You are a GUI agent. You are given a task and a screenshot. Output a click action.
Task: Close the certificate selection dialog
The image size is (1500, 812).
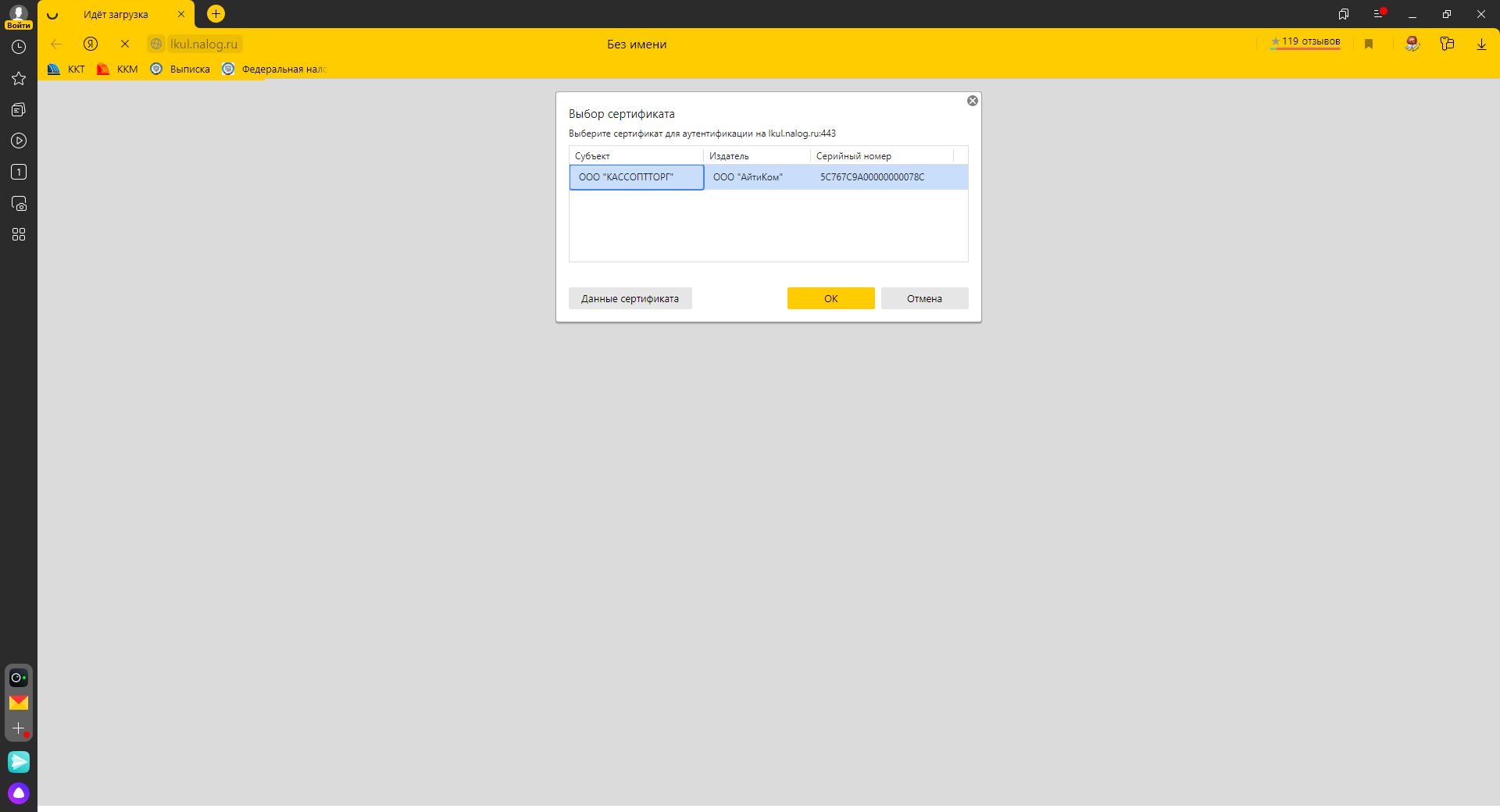973,101
